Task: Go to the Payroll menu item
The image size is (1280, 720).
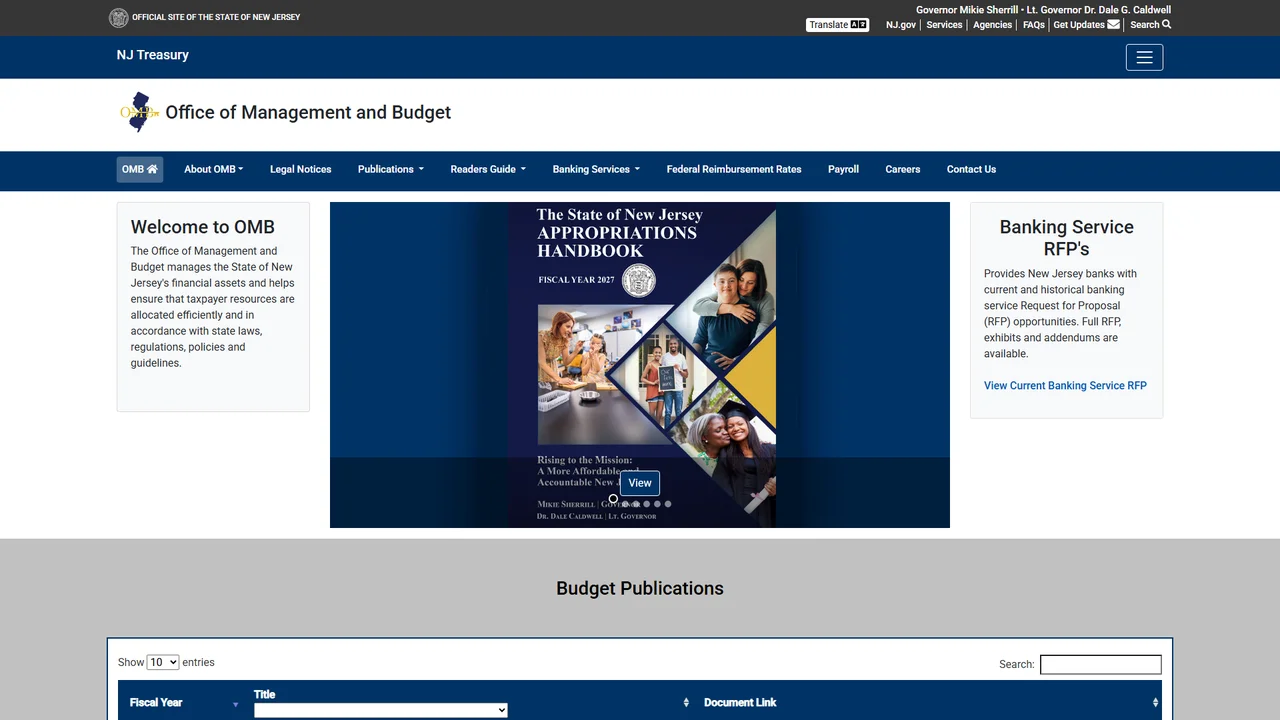Action: 843,169
